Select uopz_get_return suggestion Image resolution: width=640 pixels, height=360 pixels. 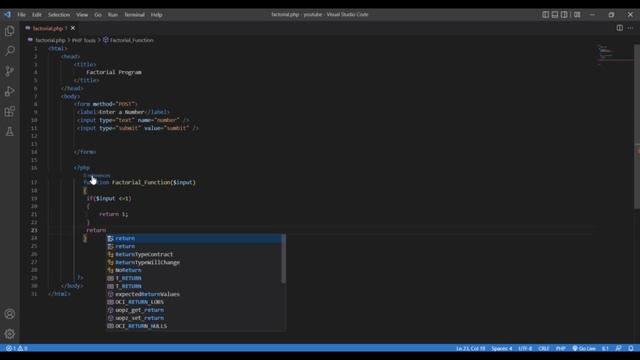tap(194, 310)
